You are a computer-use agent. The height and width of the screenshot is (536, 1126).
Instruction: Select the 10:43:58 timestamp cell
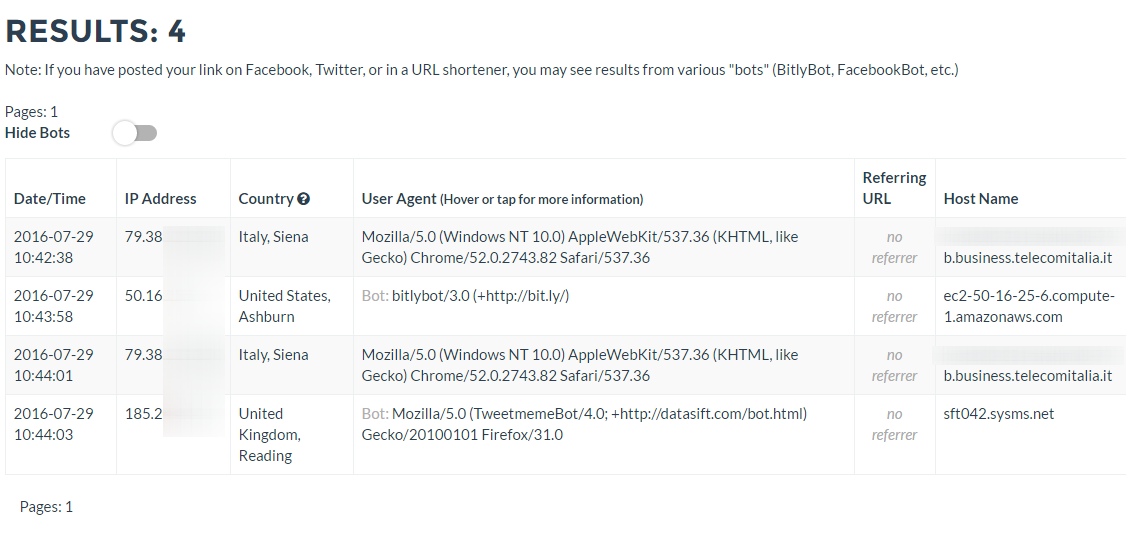coord(54,306)
